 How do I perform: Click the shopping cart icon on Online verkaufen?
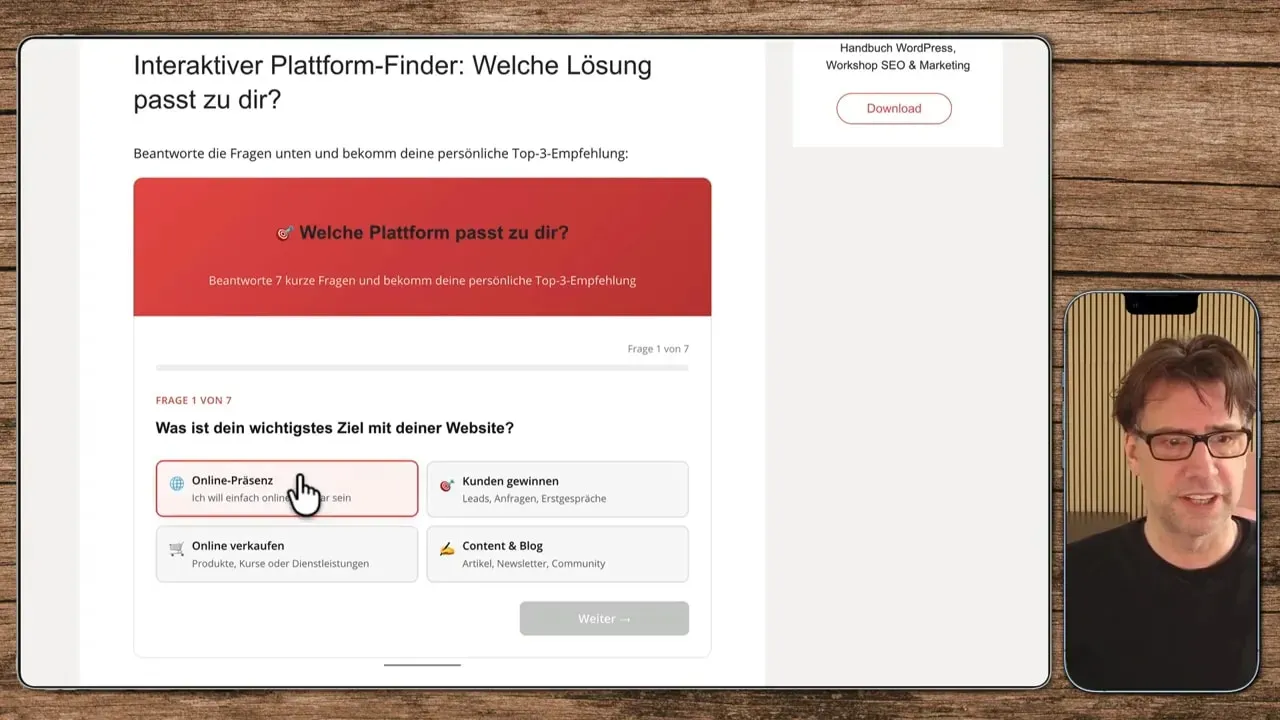(176, 547)
